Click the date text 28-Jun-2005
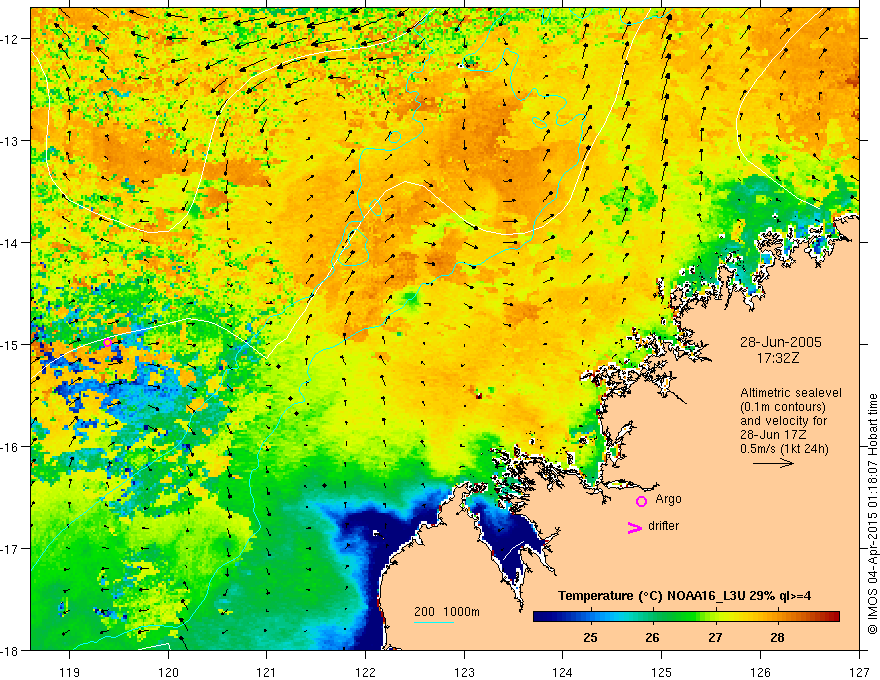 [781, 342]
